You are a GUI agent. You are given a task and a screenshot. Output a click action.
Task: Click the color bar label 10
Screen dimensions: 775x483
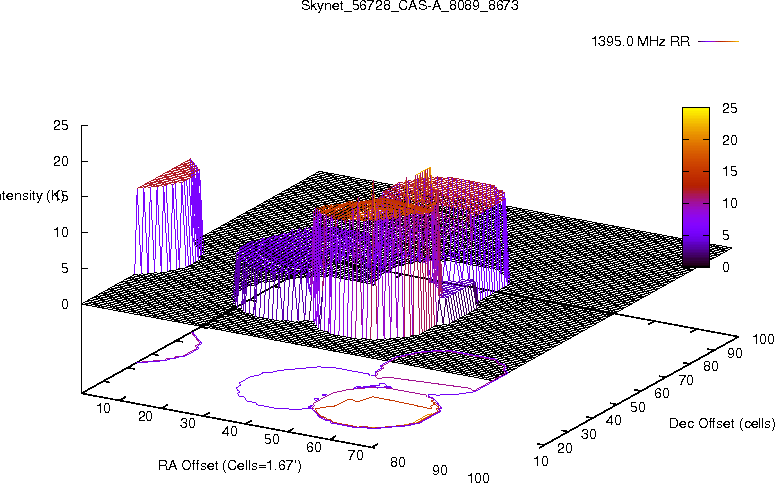click(730, 203)
